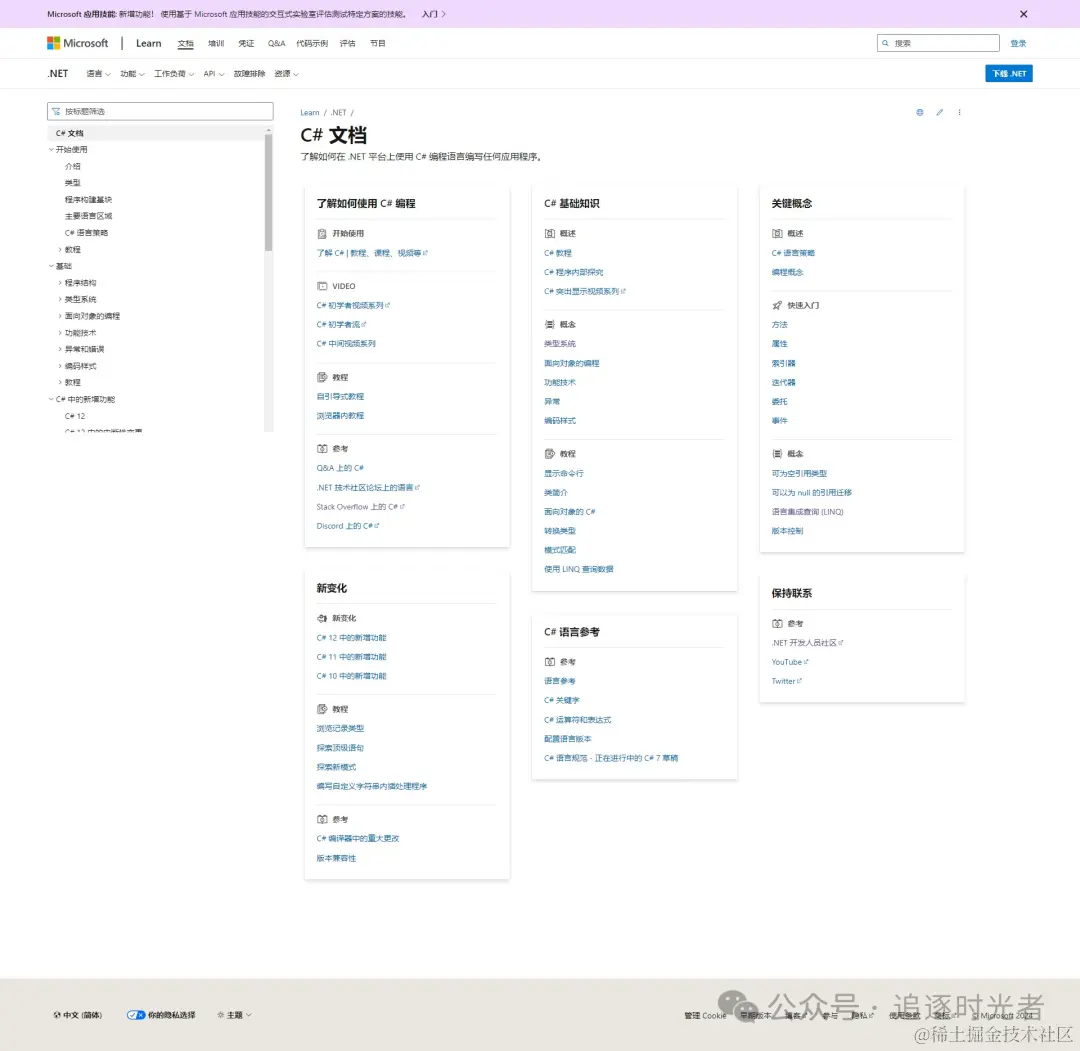Select the Q&A tab in top navigation

(x=276, y=43)
